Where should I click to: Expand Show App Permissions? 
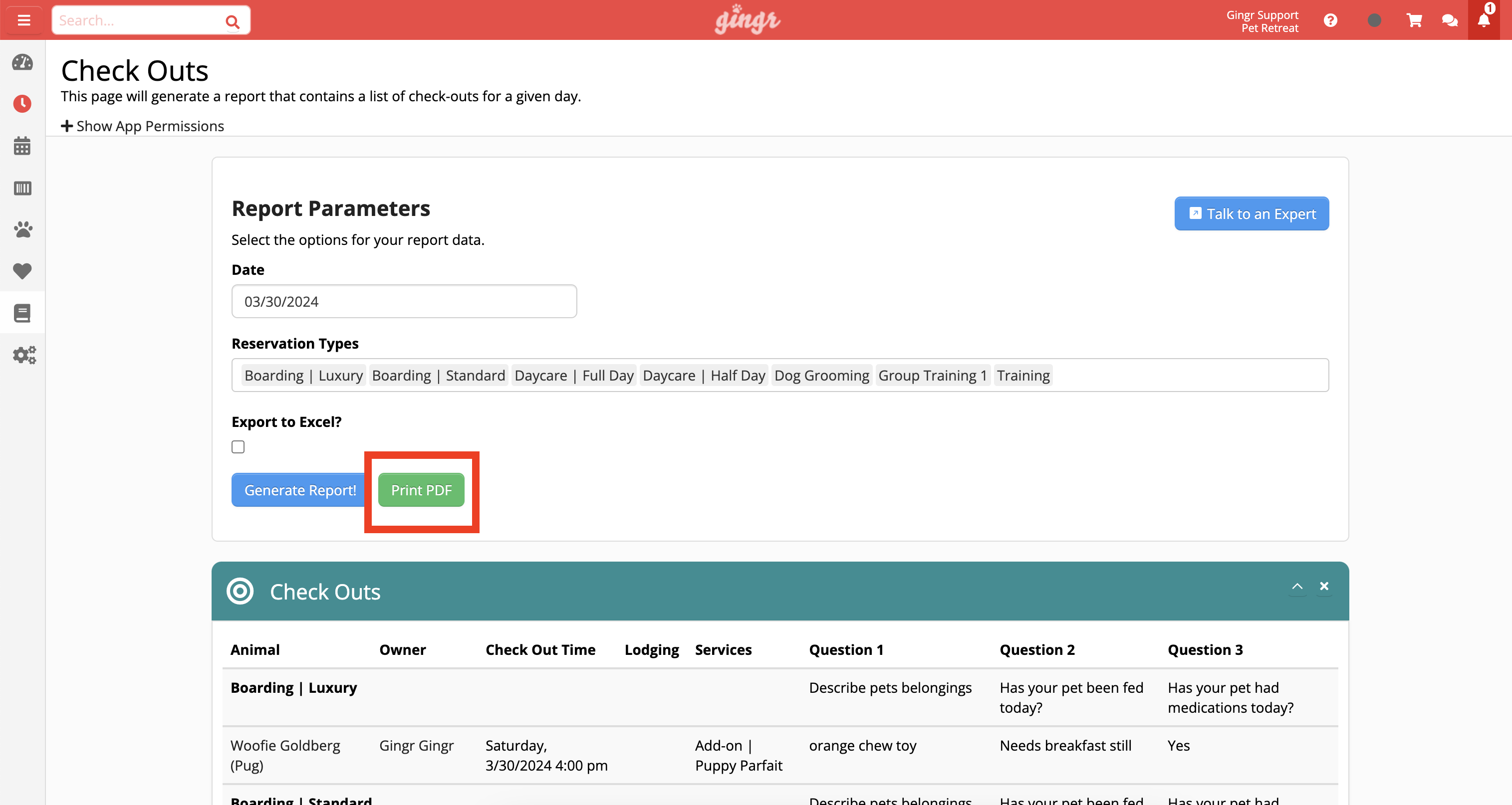(x=143, y=126)
